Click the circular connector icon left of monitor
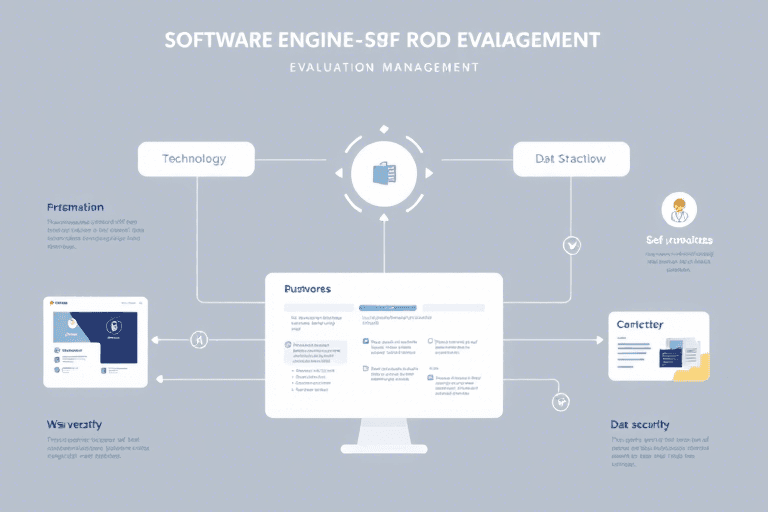This screenshot has width=768, height=512. pyautogui.click(x=198, y=341)
